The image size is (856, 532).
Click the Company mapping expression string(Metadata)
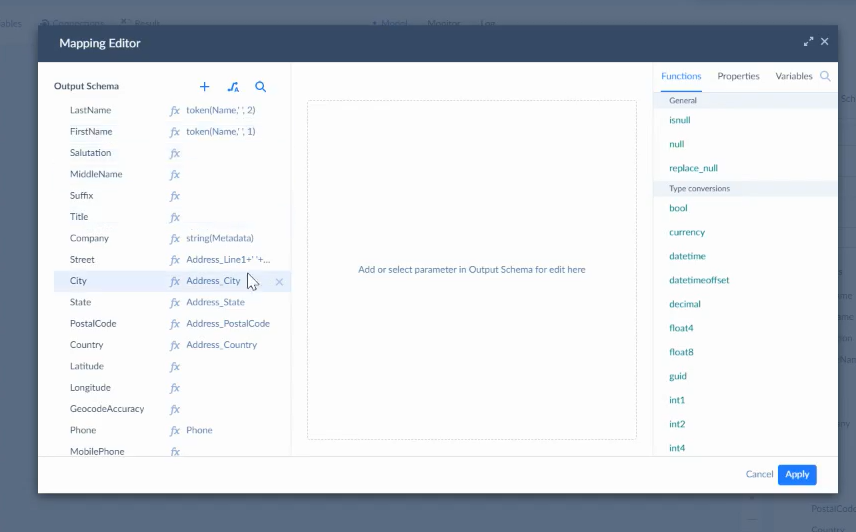(220, 239)
